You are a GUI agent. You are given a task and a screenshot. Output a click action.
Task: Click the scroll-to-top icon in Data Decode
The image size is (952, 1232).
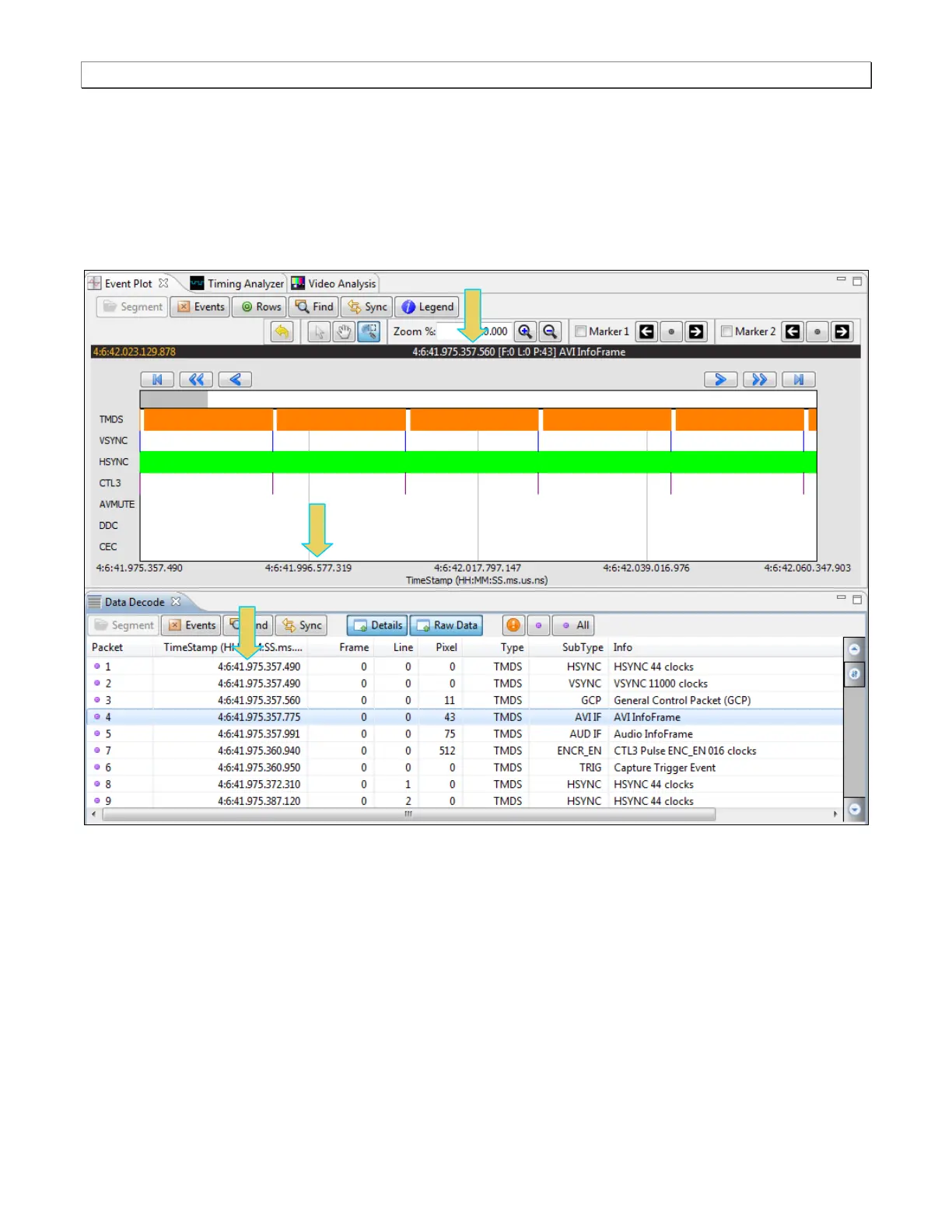coord(854,649)
